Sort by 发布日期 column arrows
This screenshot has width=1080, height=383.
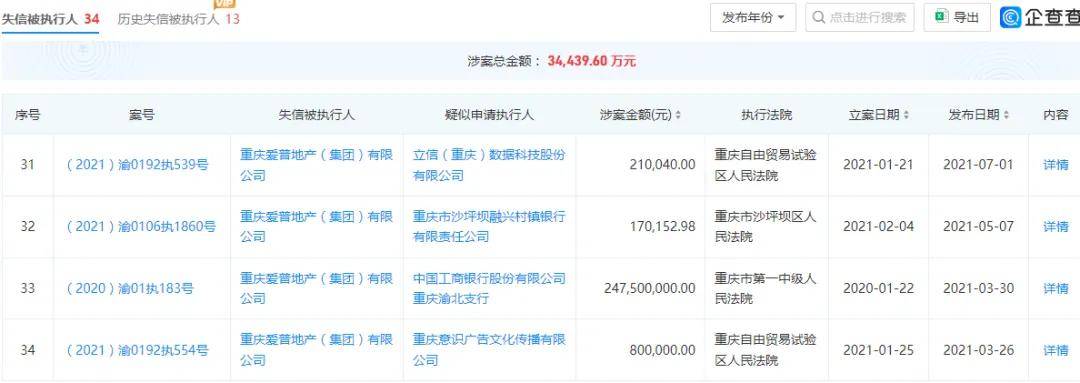click(x=1006, y=116)
